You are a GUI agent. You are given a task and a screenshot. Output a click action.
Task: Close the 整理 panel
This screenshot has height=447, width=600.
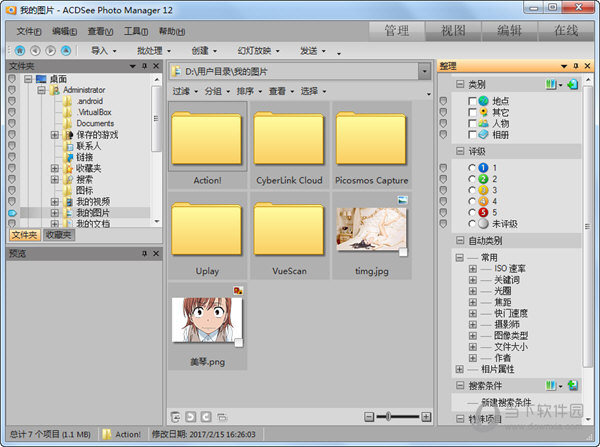point(587,66)
